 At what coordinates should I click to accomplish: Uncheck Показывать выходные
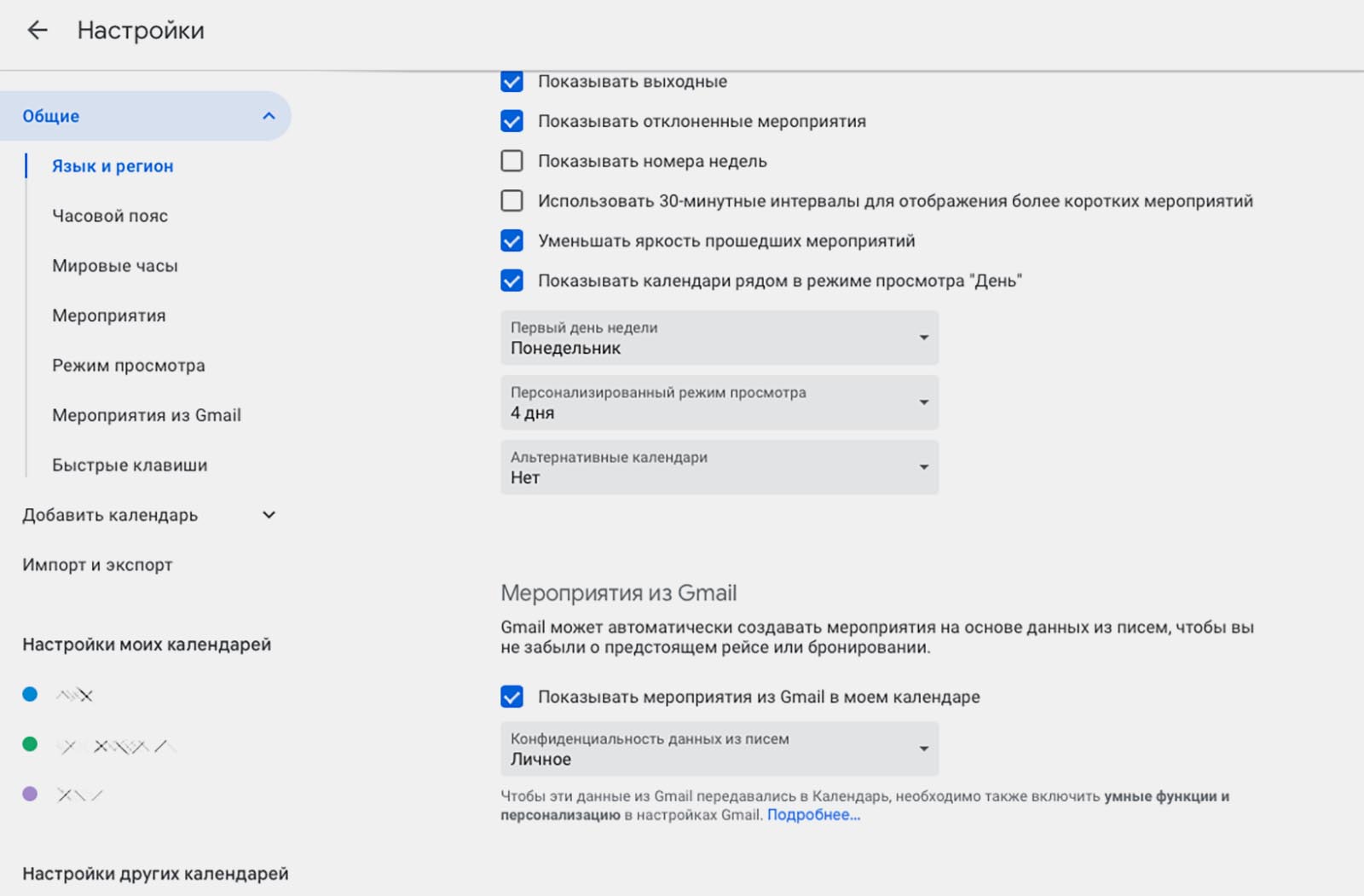511,82
